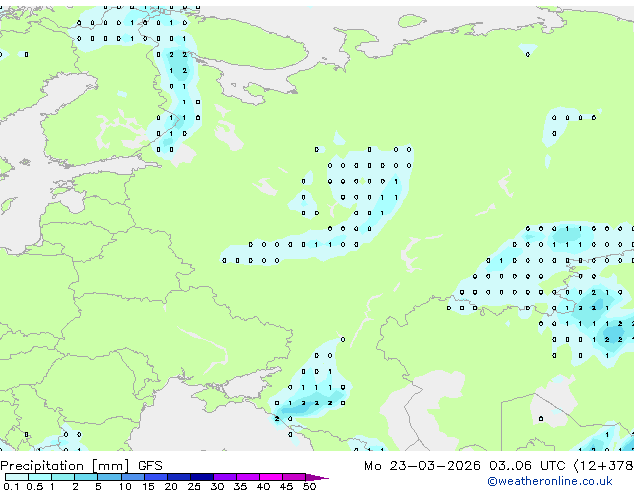Click the 0.1–0.5 mm legend color swatch
Viewport: 634px width, 490px height.
[x=17, y=477]
